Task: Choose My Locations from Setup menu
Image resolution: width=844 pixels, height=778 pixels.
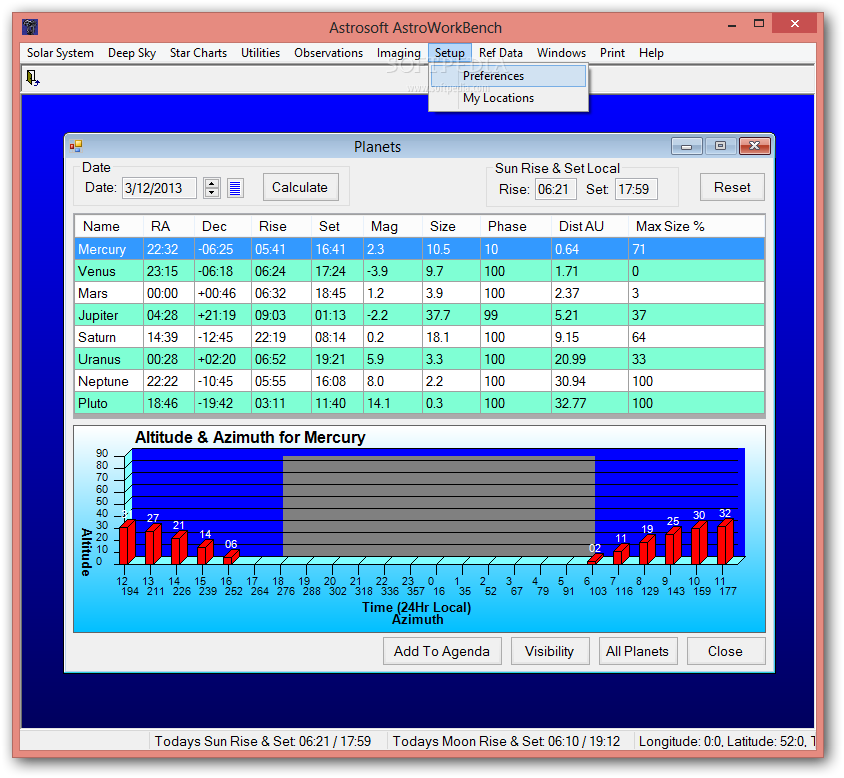Action: click(x=508, y=98)
